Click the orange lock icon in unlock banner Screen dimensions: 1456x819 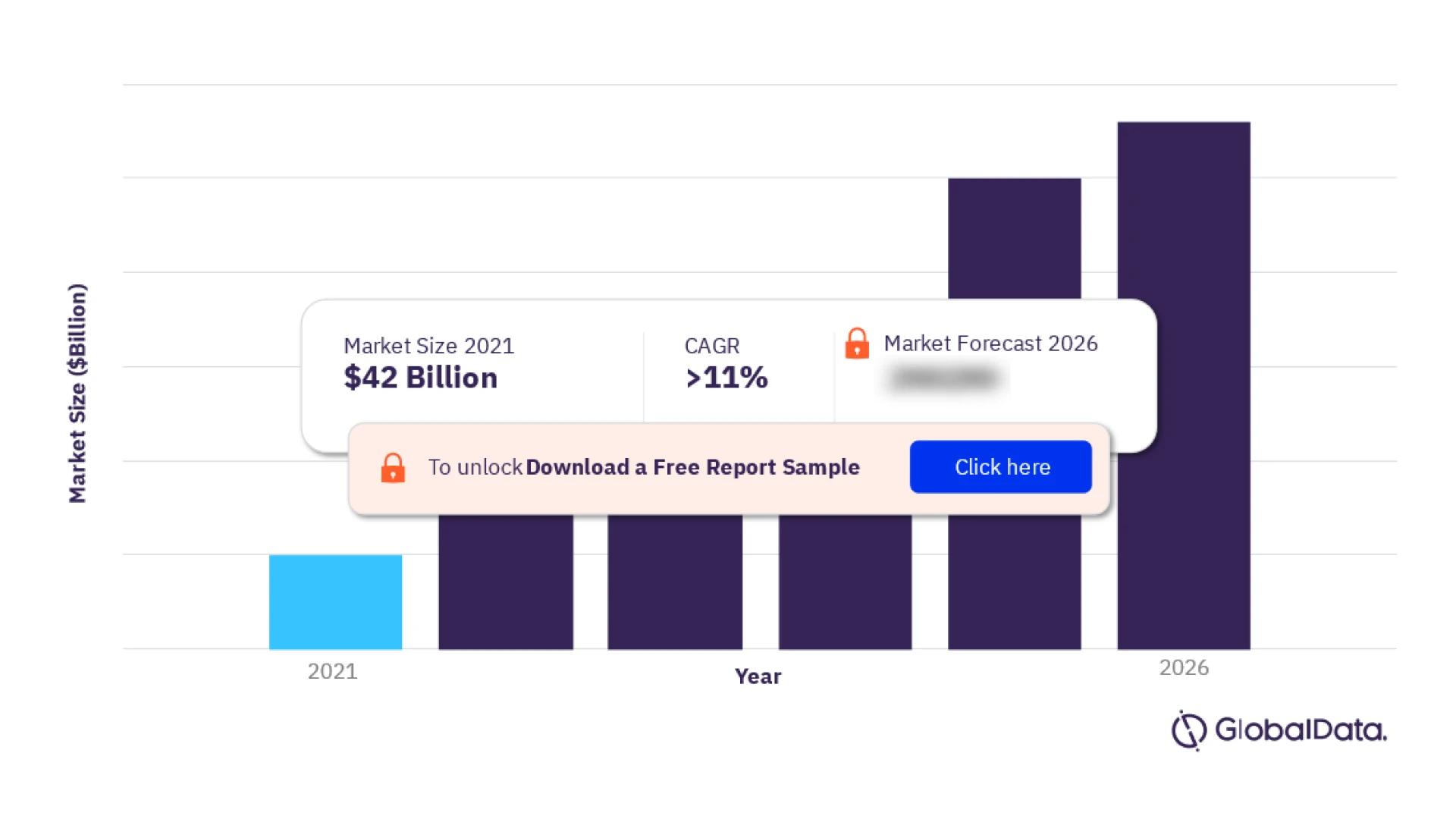point(393,468)
